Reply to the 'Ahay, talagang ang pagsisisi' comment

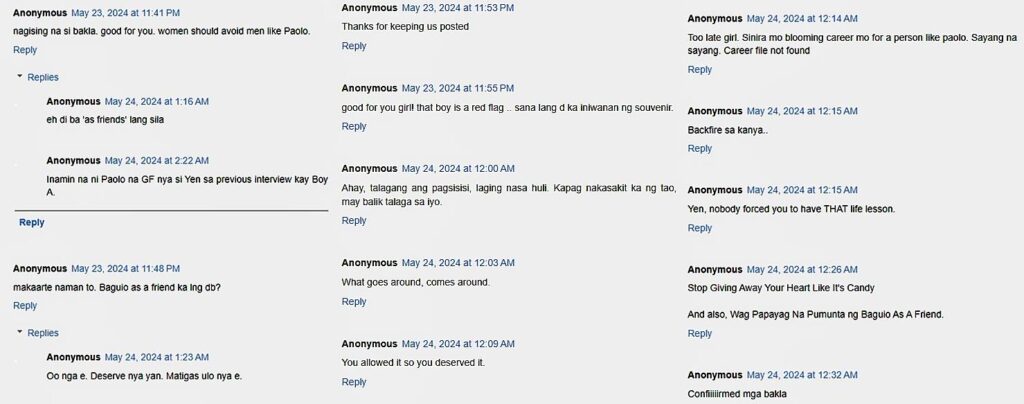click(354, 221)
